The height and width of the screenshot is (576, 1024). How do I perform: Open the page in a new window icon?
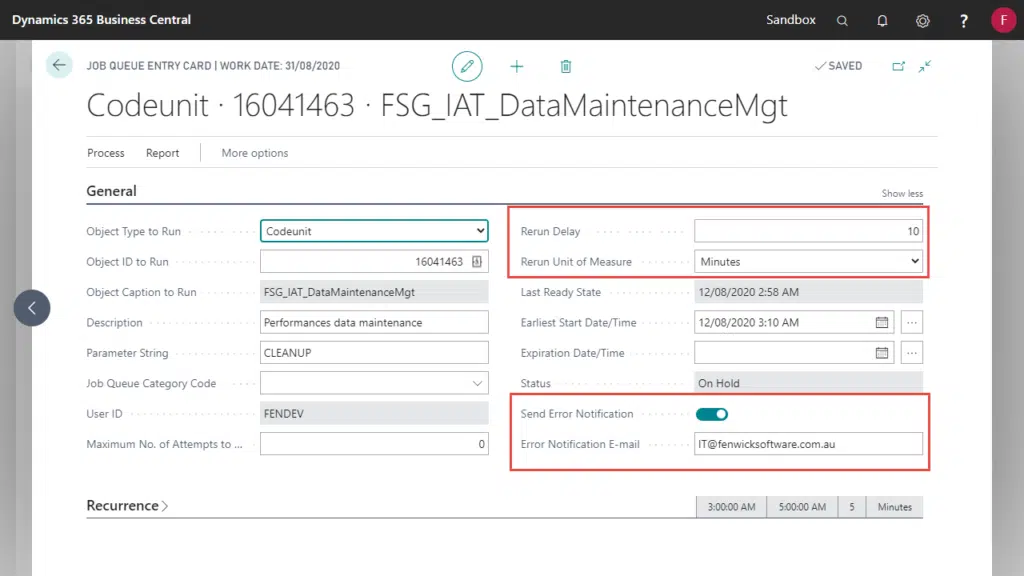[898, 66]
